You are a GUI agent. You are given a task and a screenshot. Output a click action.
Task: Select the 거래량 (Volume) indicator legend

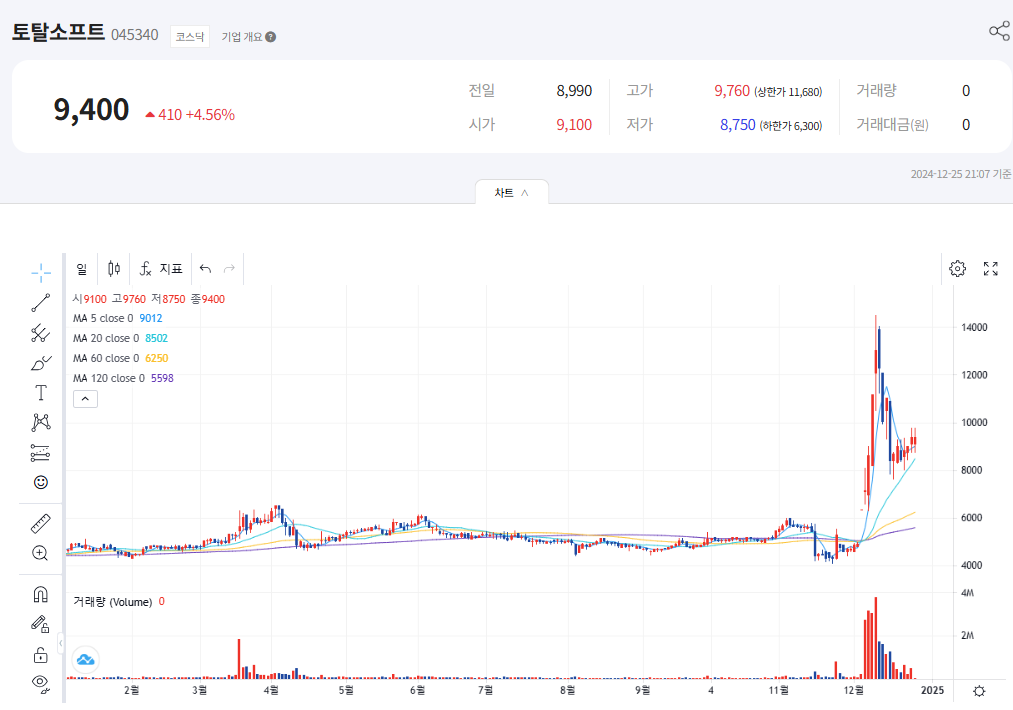(119, 602)
